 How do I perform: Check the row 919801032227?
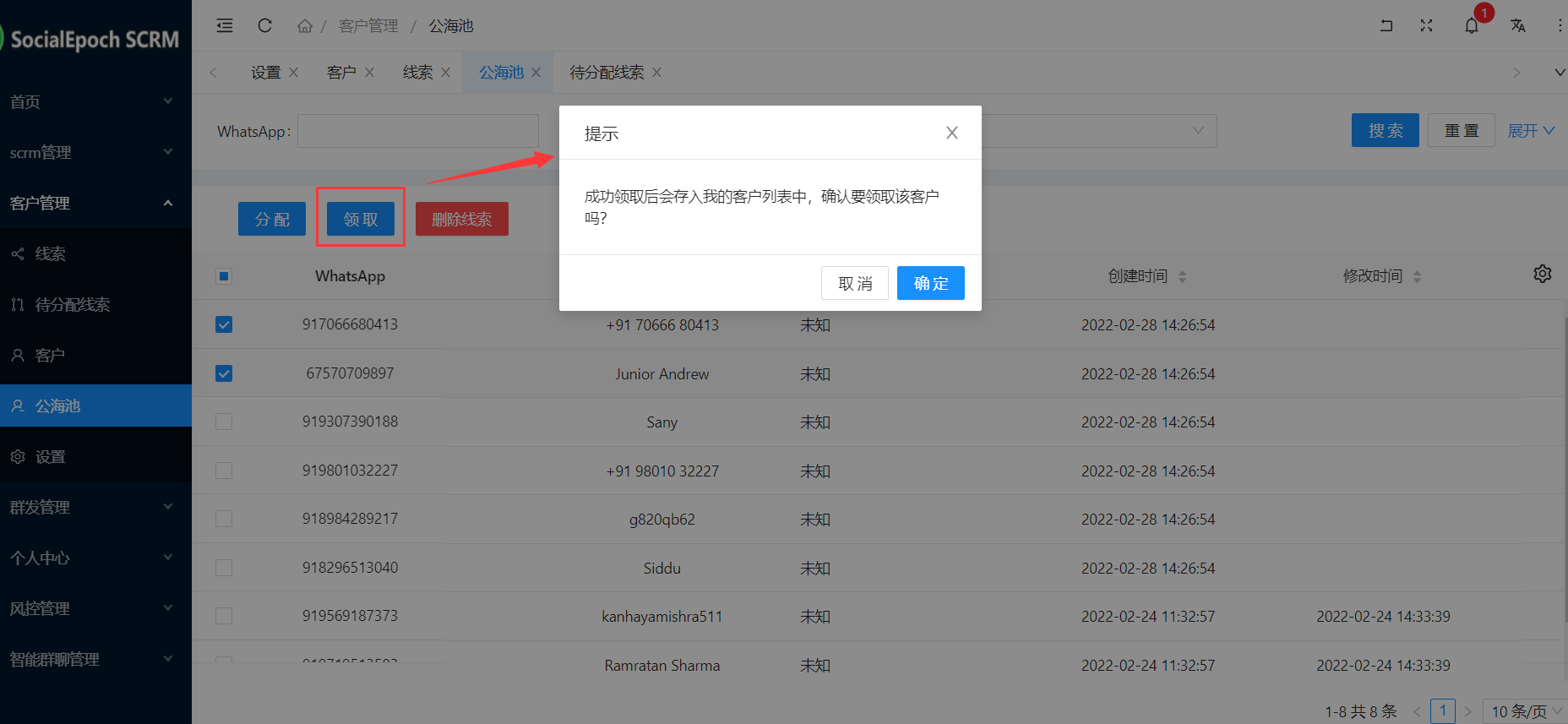(x=224, y=471)
